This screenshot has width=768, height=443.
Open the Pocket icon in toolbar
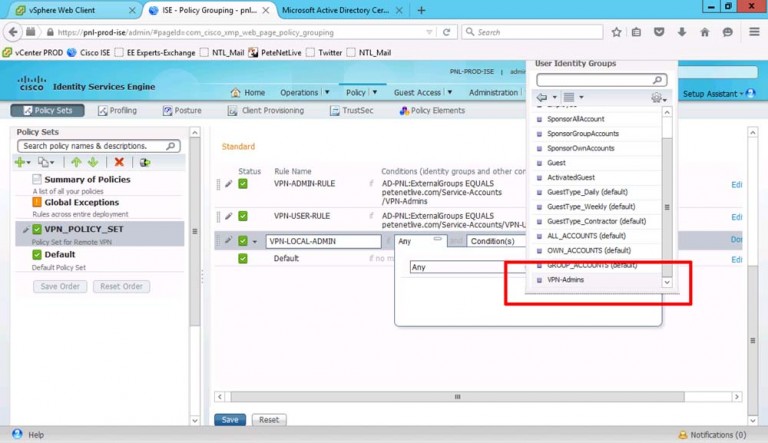659,32
